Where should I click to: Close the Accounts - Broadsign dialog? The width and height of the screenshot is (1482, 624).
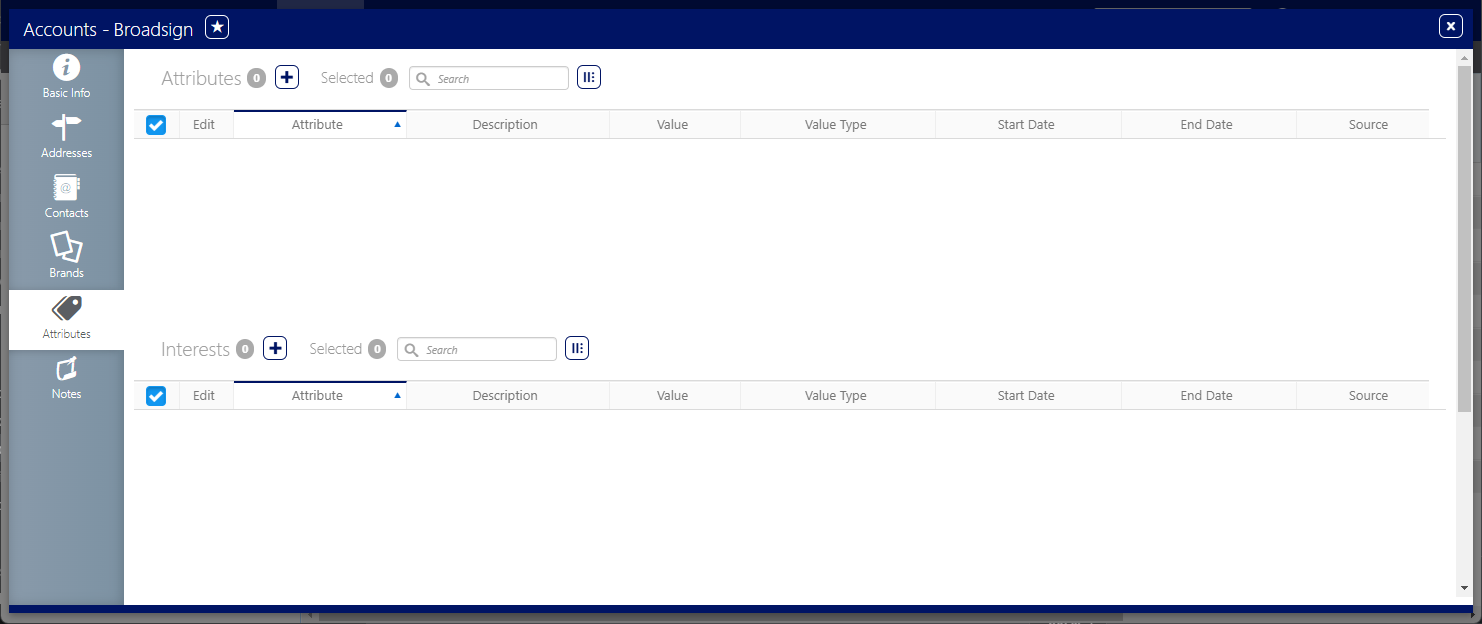pos(1450,27)
